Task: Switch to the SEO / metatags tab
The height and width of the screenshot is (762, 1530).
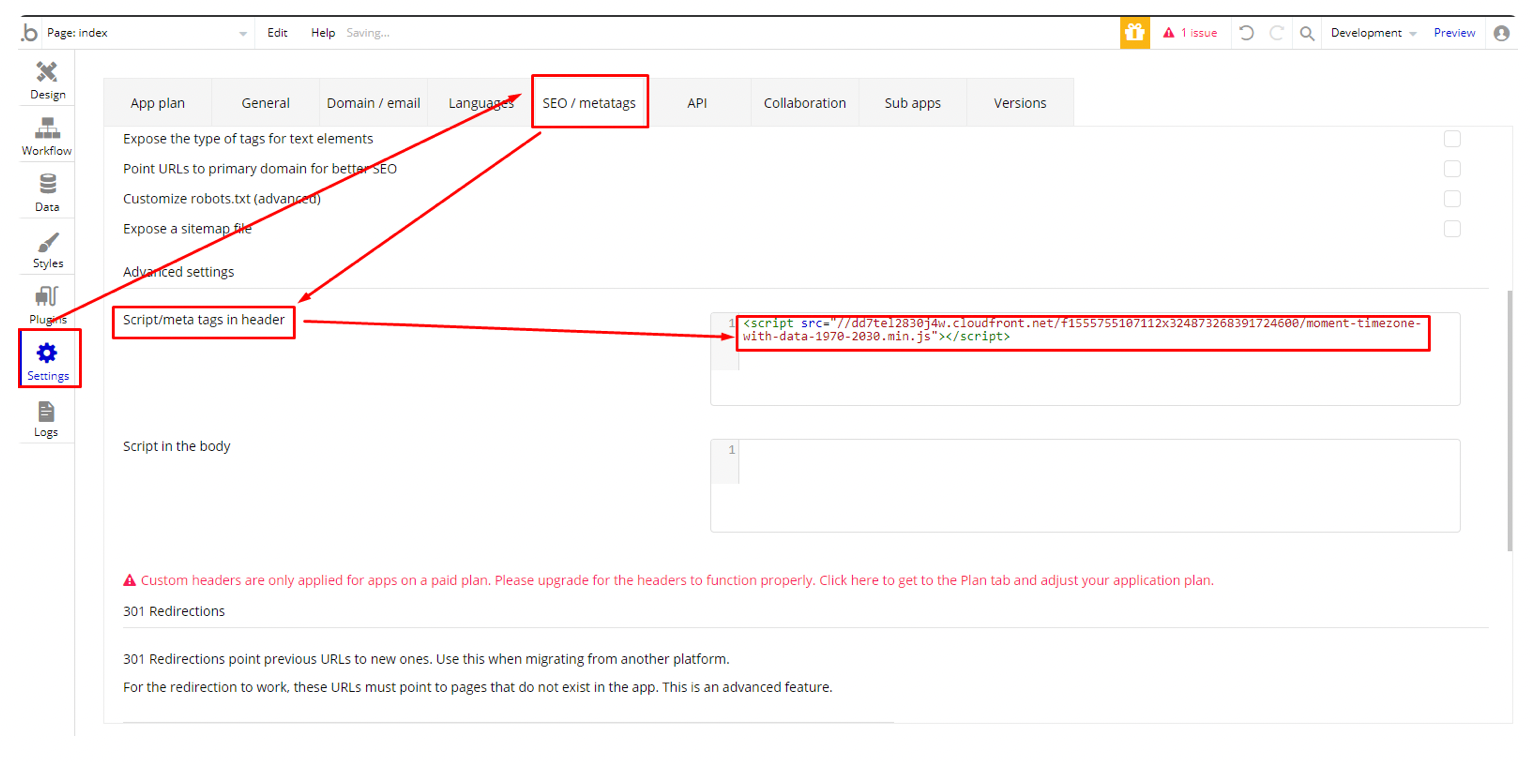Action: [589, 103]
